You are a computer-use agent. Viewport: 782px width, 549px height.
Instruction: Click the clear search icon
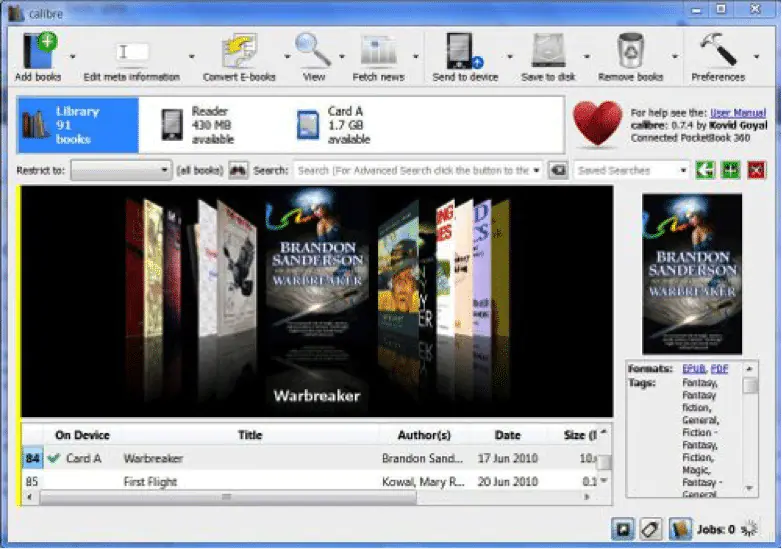[558, 171]
